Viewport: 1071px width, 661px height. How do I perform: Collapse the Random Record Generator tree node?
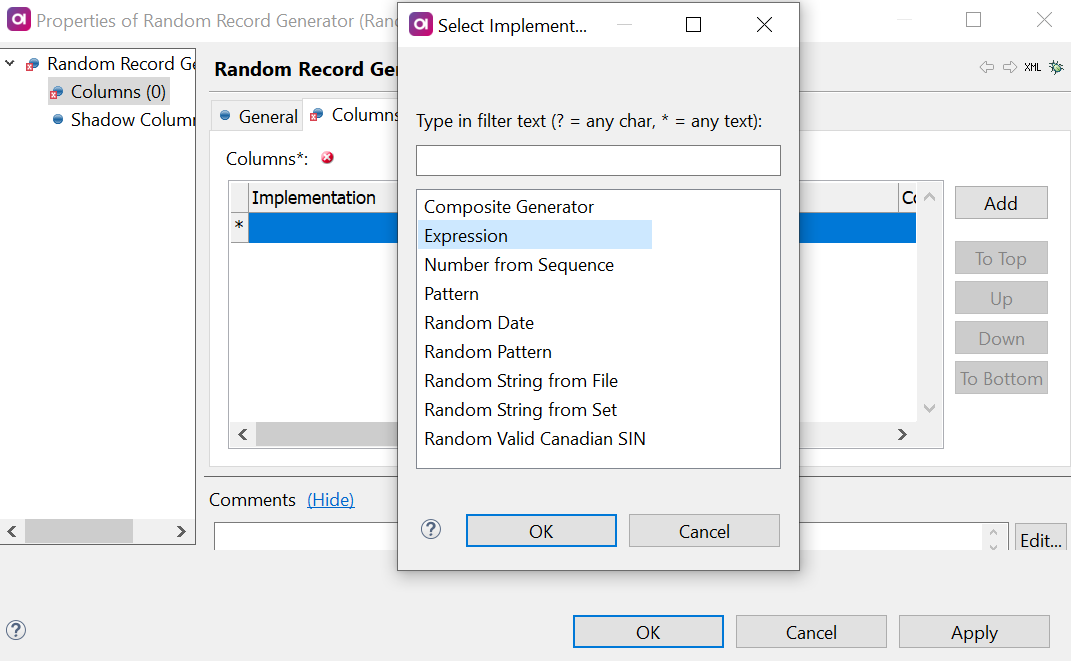8,63
